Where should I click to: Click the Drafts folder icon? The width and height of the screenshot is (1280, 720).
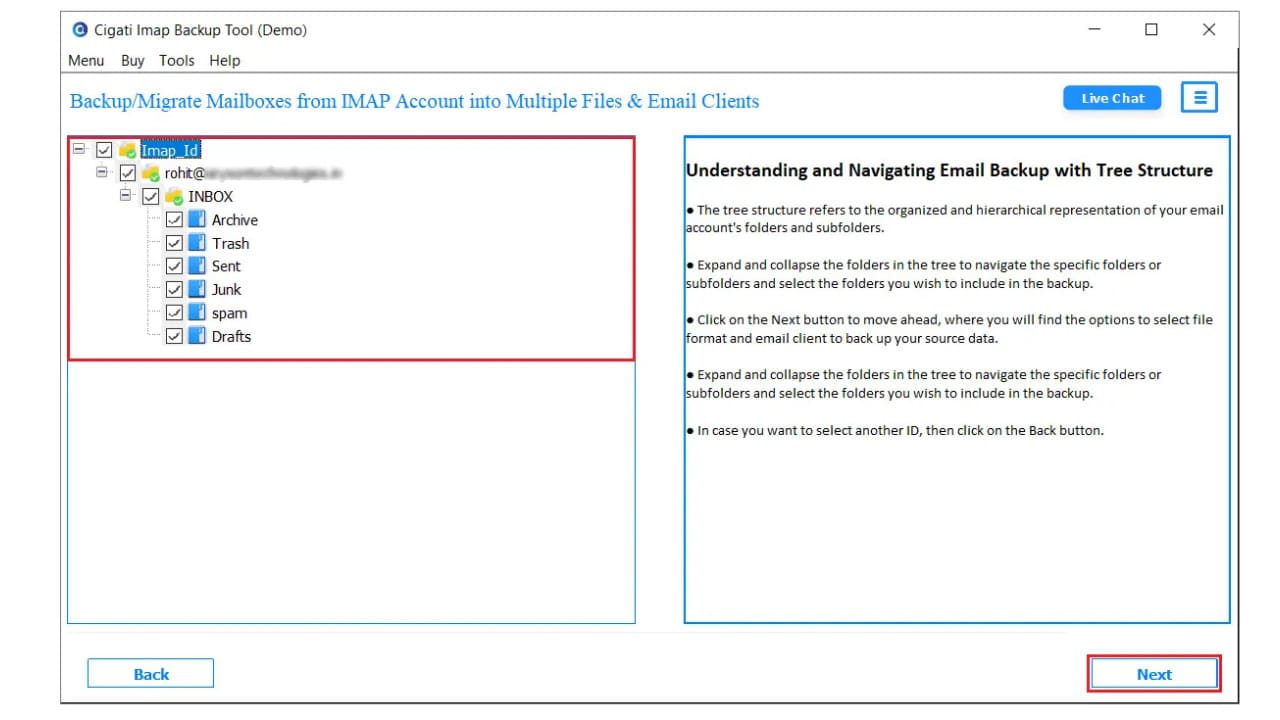click(197, 336)
